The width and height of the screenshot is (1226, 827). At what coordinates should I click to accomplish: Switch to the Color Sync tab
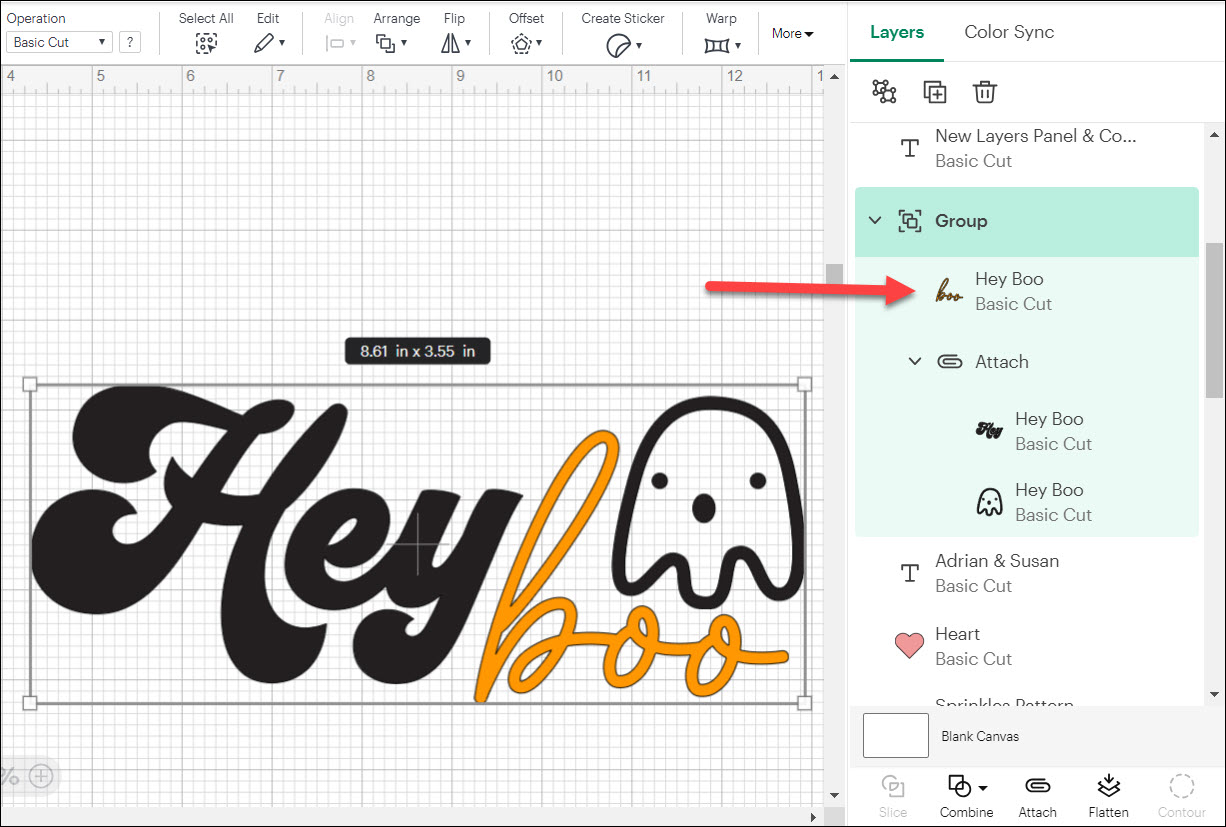(1008, 32)
